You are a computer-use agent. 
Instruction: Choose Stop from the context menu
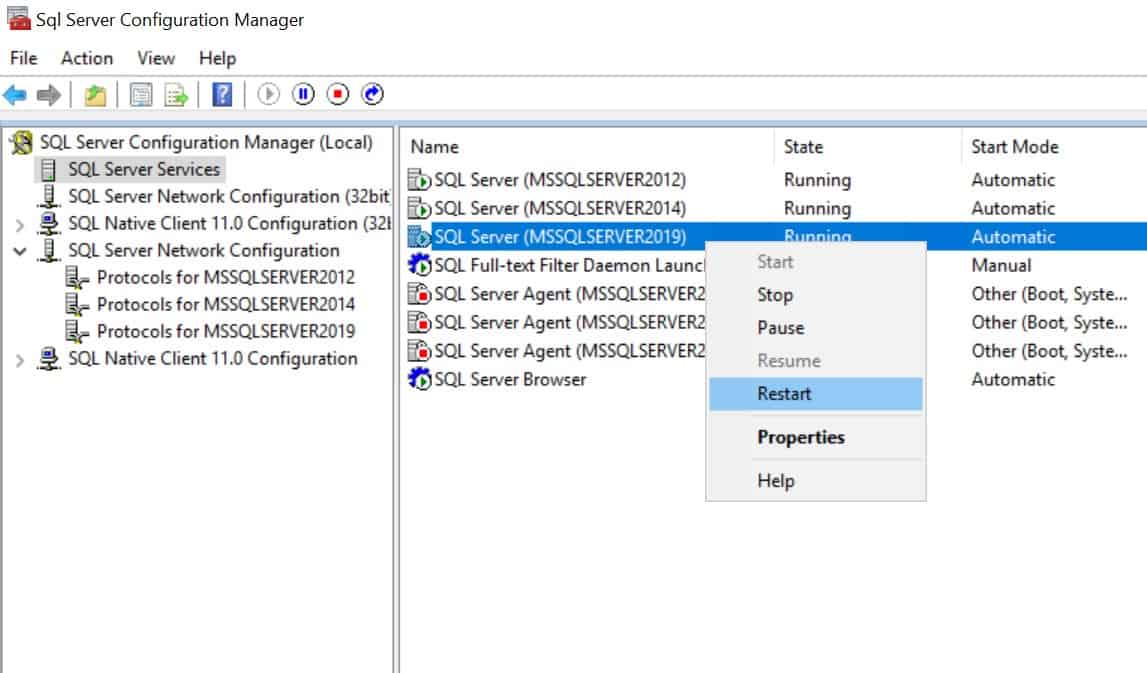click(x=816, y=295)
